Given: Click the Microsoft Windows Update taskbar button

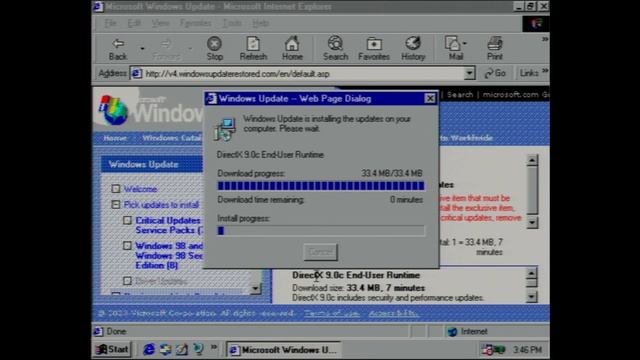Looking at the screenshot, I should [x=283, y=350].
